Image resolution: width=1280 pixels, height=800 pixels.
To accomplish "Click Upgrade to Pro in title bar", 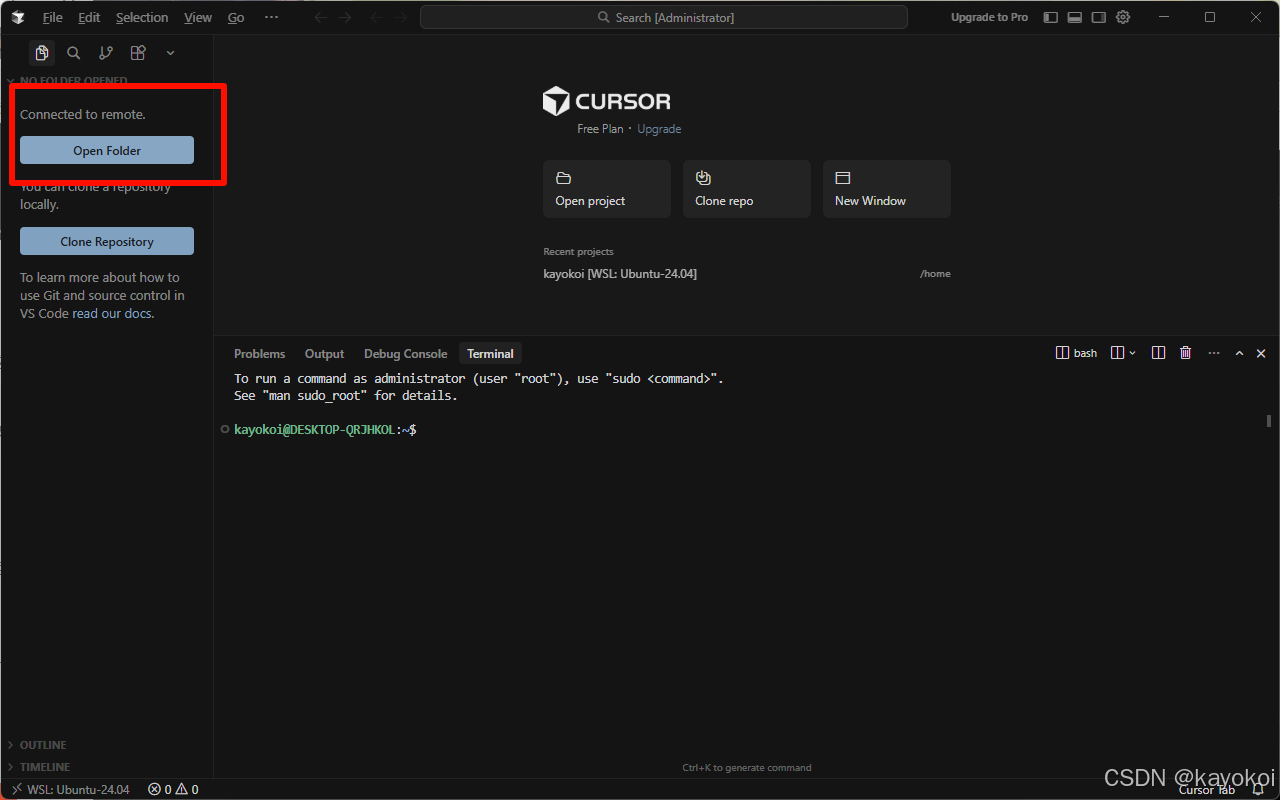I will 989,17.
